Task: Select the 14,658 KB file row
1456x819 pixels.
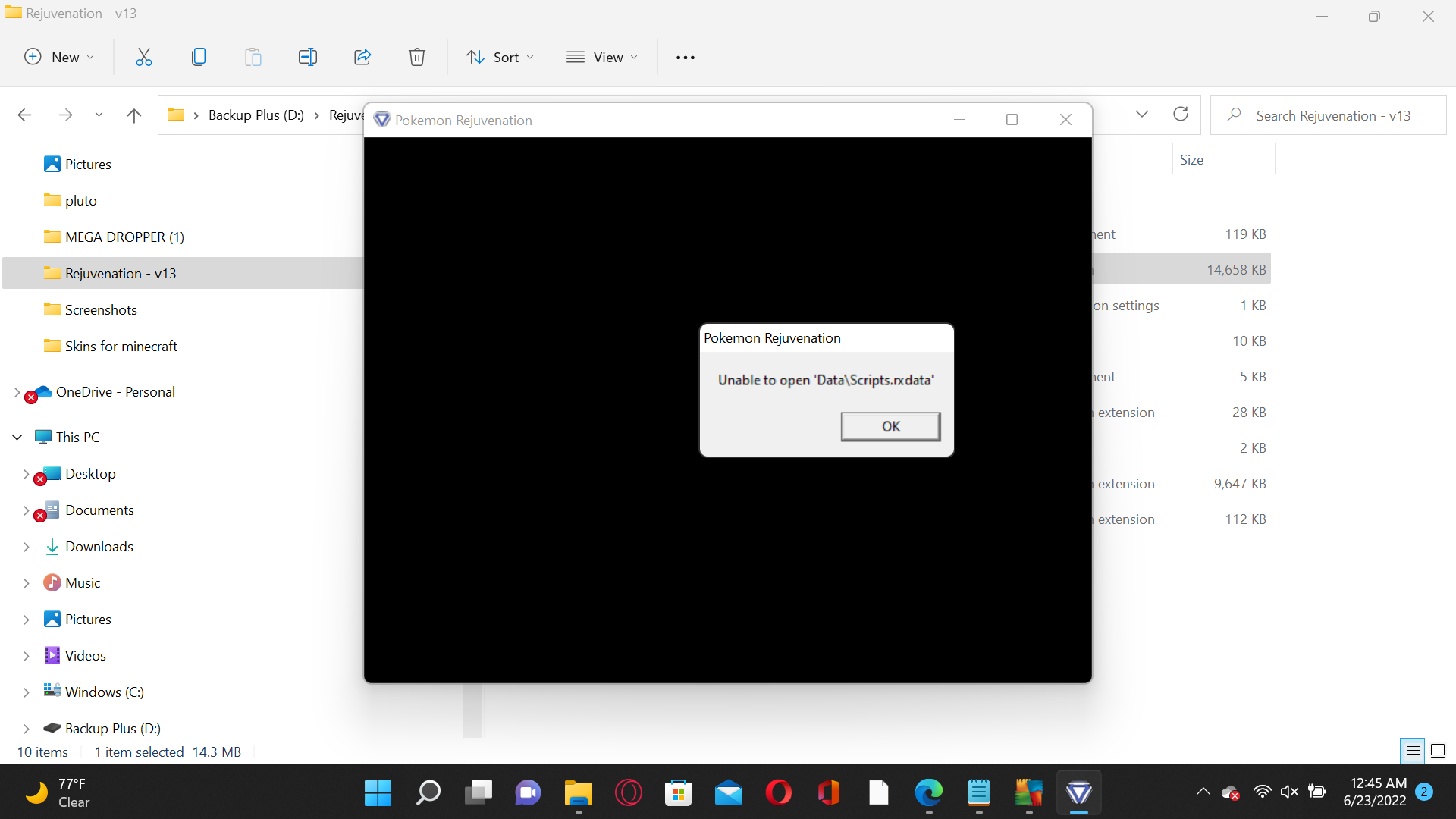Action: point(1181,269)
